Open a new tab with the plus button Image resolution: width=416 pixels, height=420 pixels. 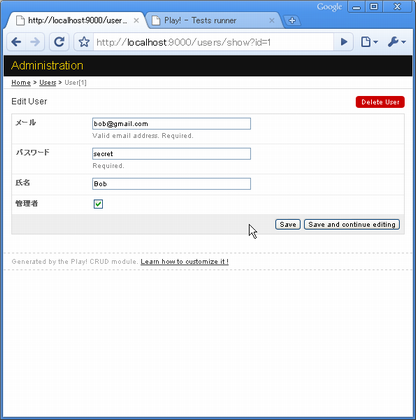coord(292,20)
